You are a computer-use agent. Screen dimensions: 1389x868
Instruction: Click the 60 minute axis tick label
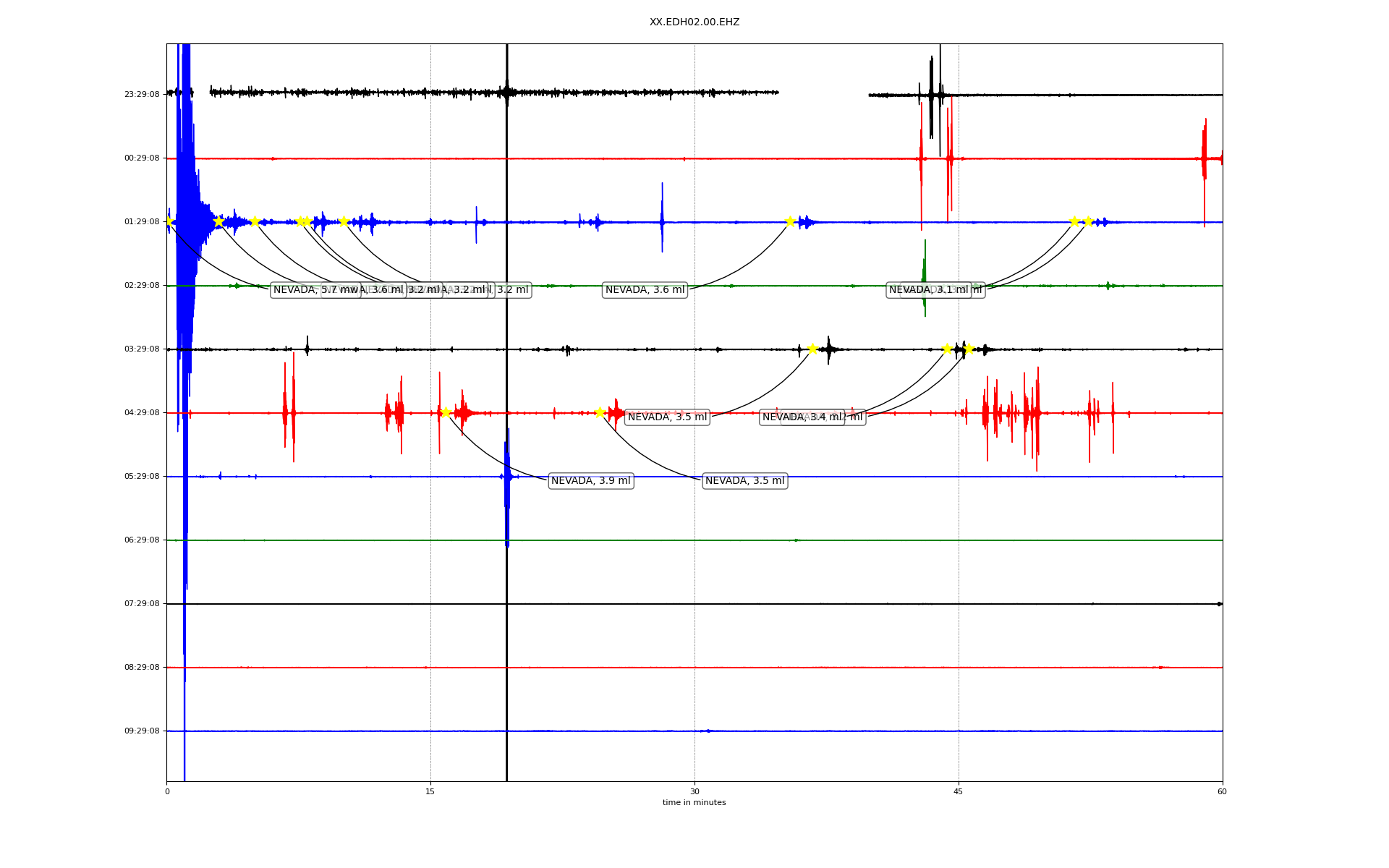[x=1222, y=792]
